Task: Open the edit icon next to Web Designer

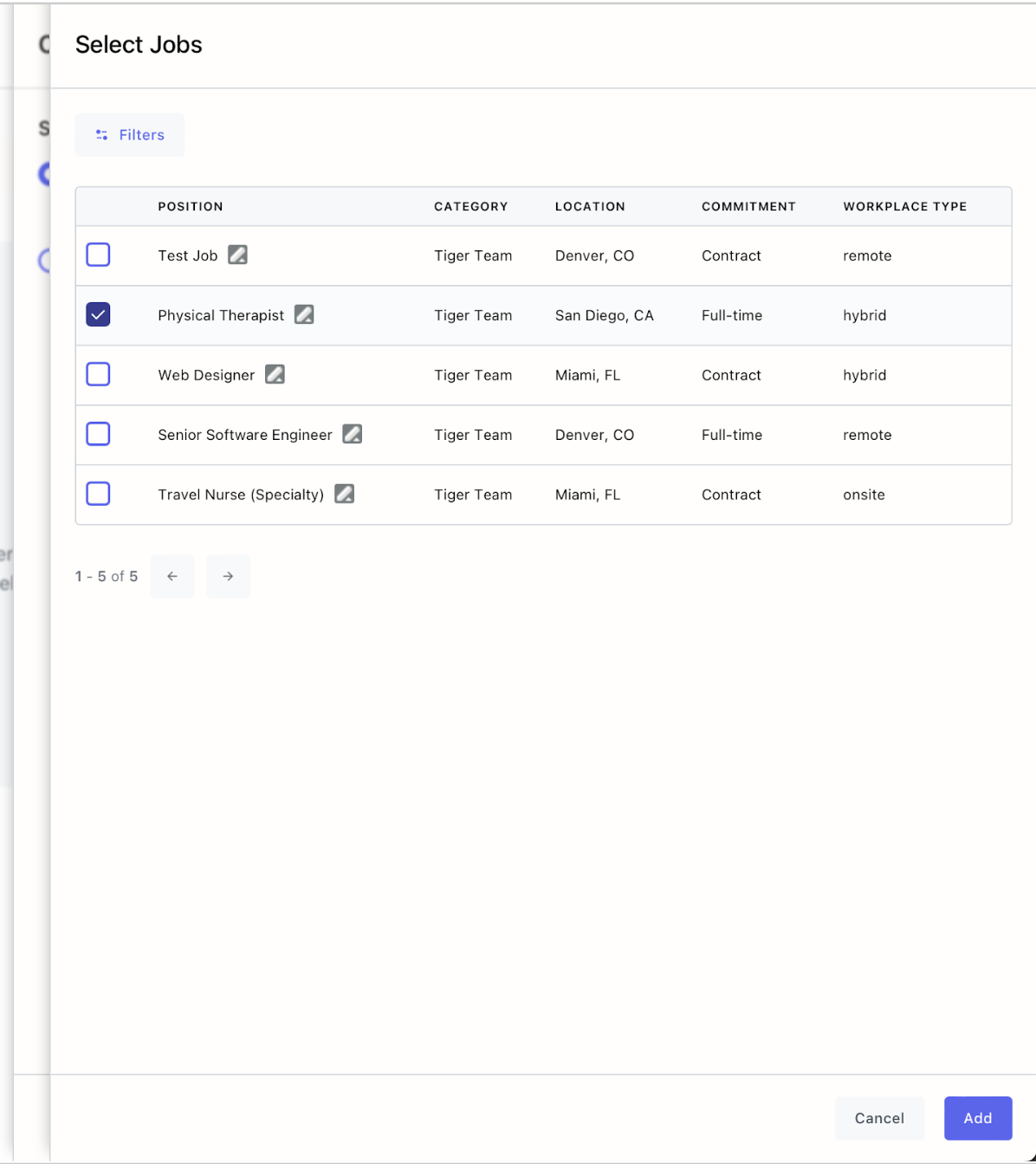Action: [x=275, y=374]
